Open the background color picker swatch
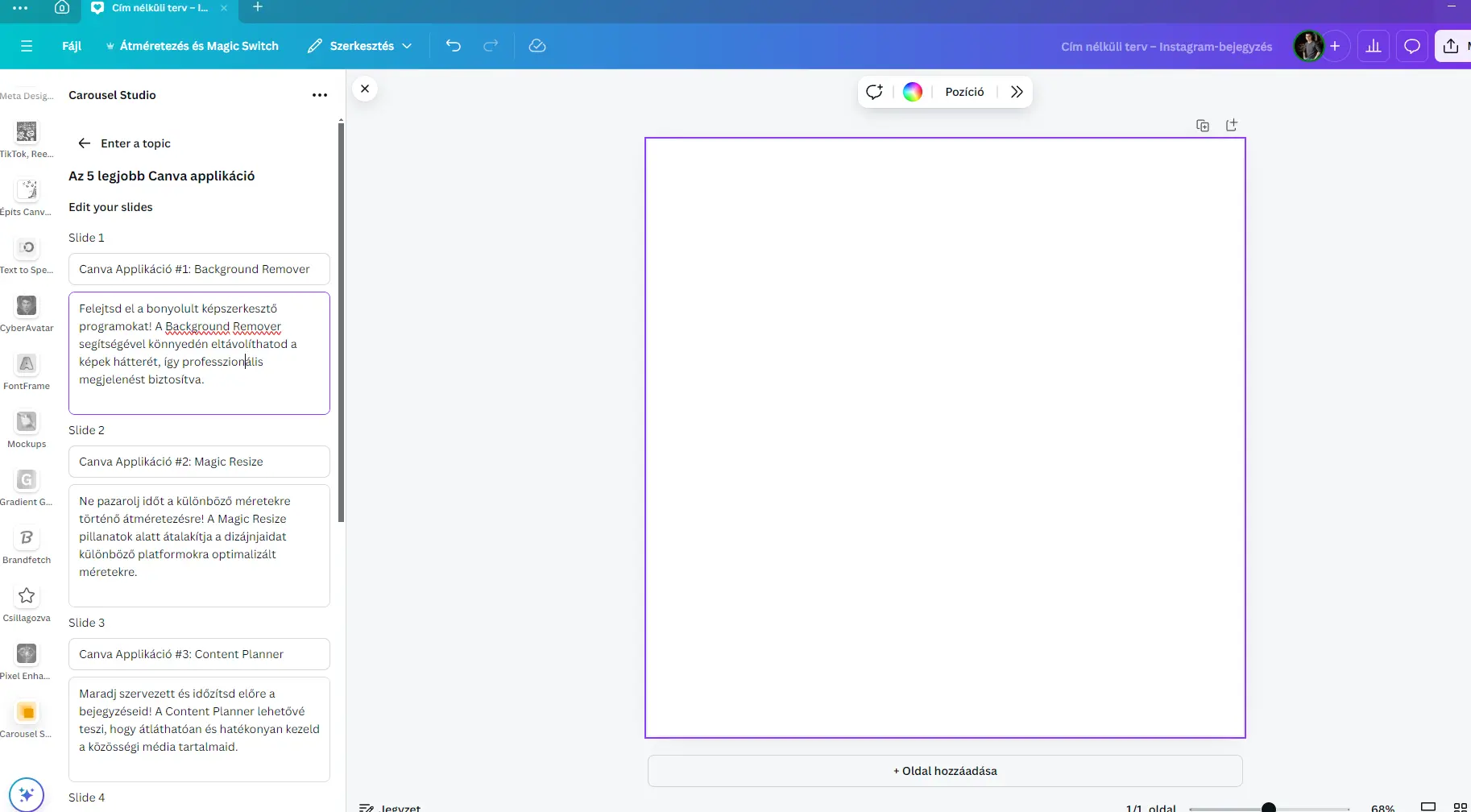 [x=913, y=92]
